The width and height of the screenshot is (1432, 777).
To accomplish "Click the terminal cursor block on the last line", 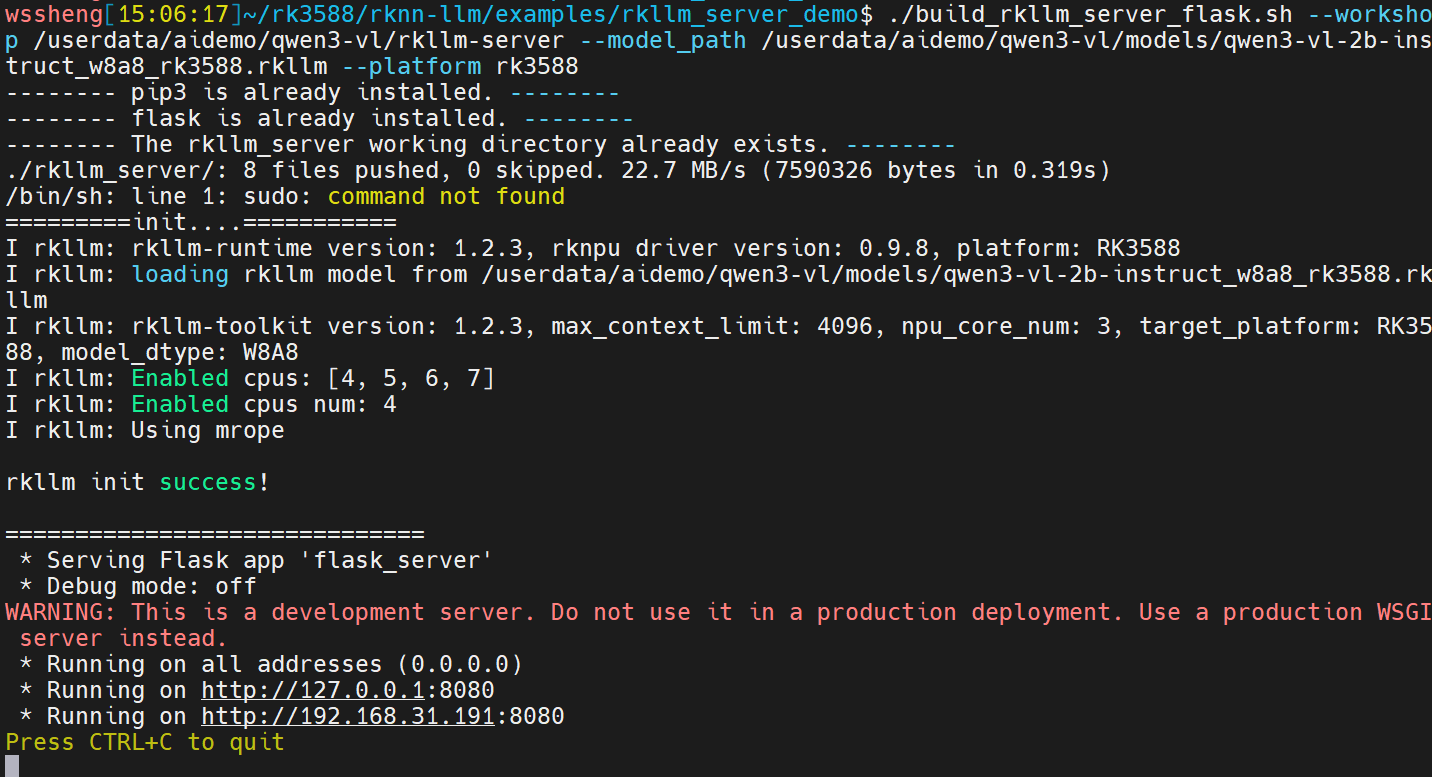I will (x=12, y=767).
